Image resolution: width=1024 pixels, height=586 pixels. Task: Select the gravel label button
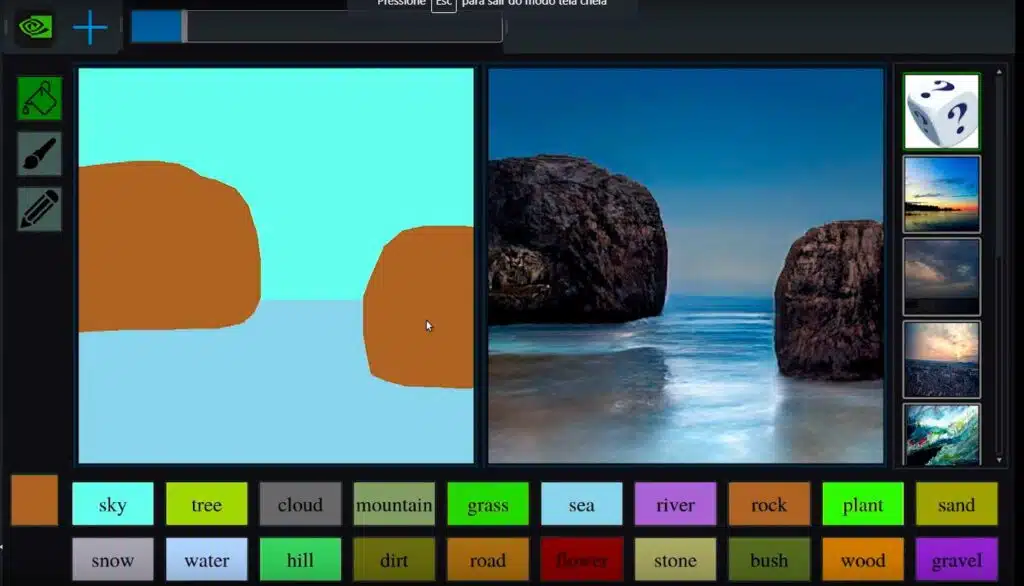[x=956, y=560]
